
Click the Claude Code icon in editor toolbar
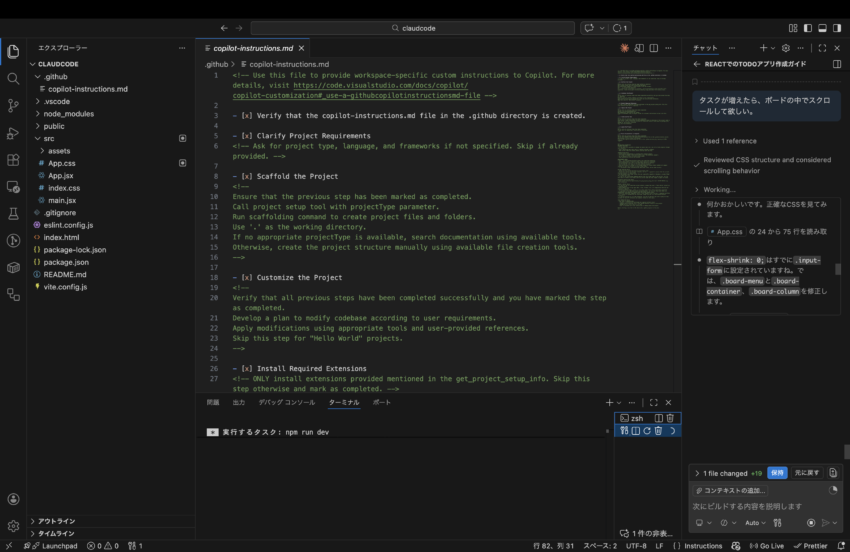[625, 48]
